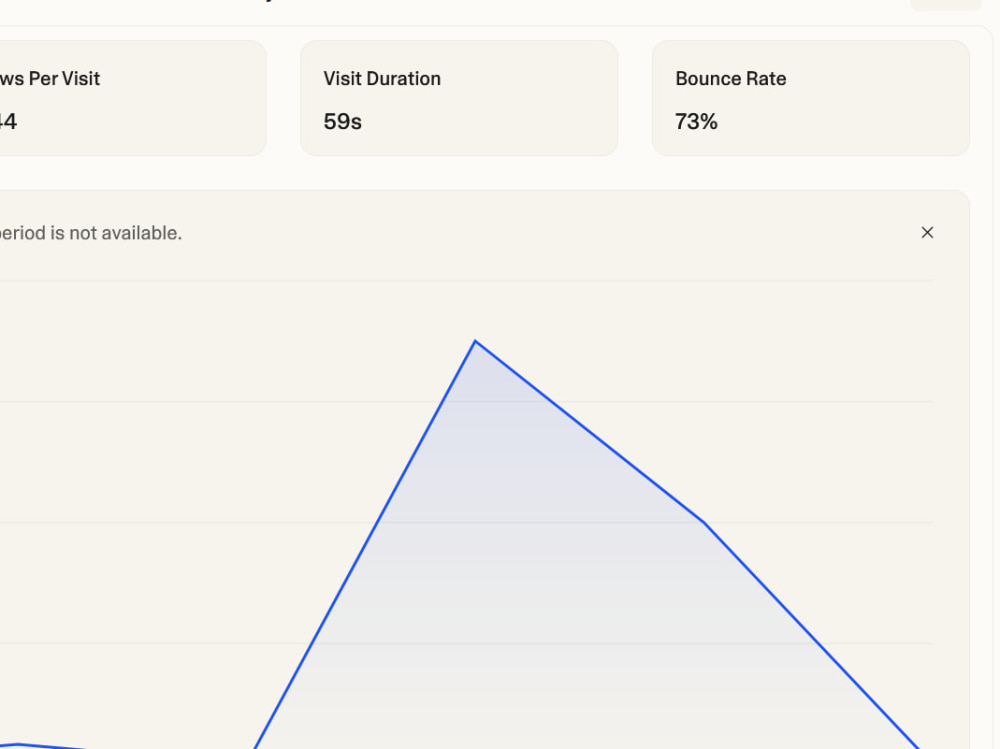Click the low data point at the chart's bottom-left
The height and width of the screenshot is (749, 1000).
point(18,744)
